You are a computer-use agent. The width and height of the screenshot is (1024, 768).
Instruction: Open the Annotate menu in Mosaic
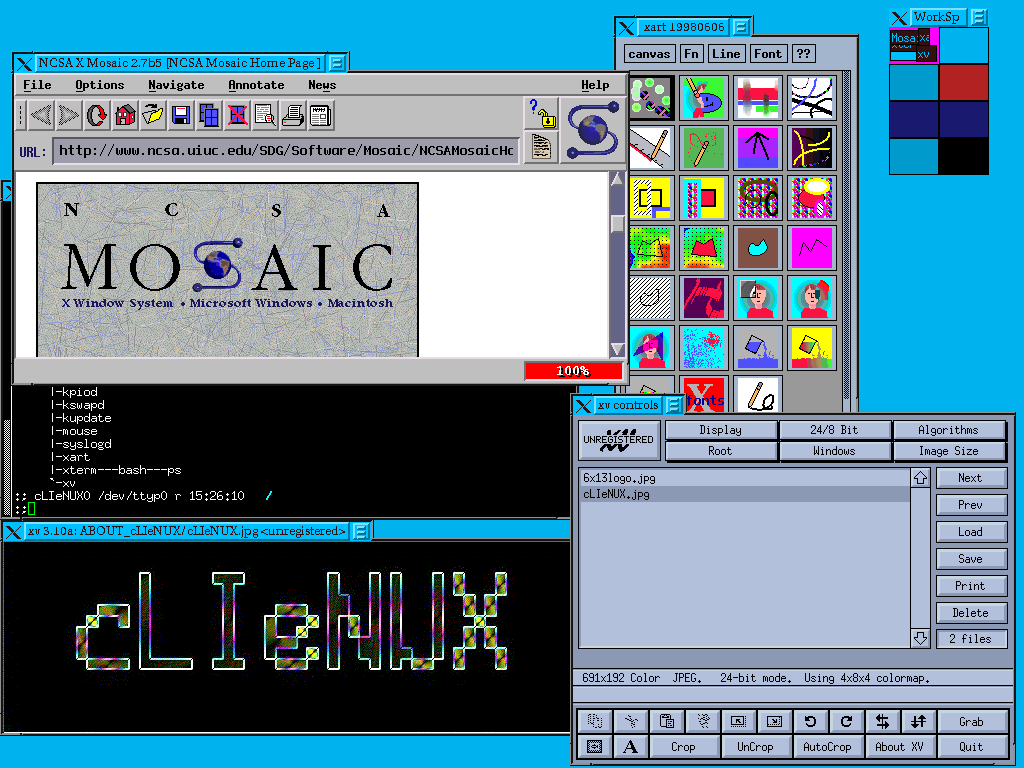256,85
